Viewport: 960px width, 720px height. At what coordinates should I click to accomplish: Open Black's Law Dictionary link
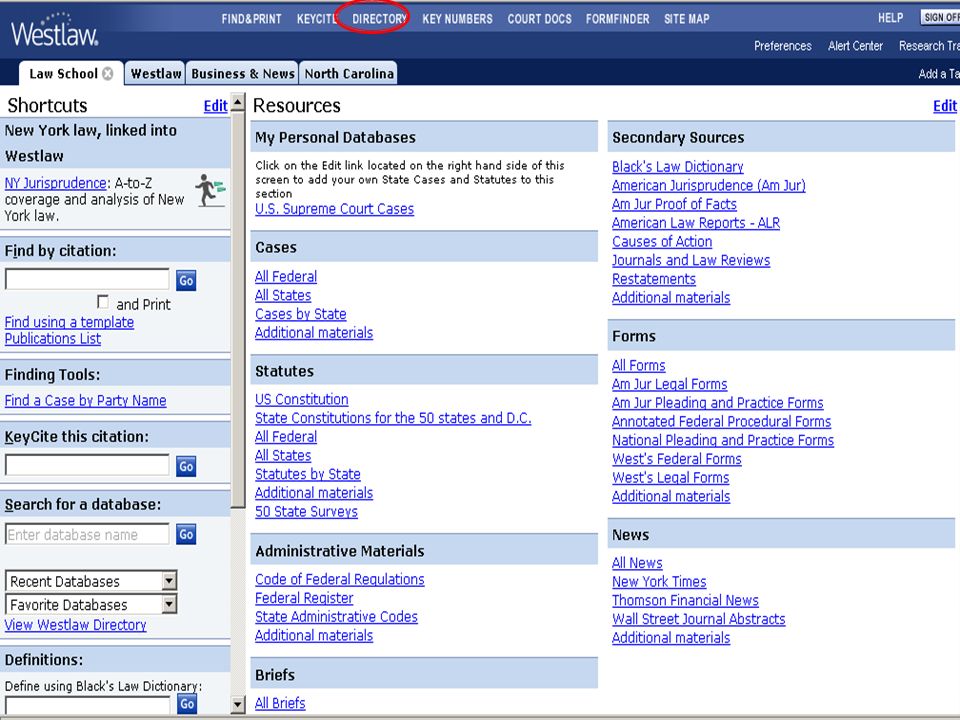[678, 167]
